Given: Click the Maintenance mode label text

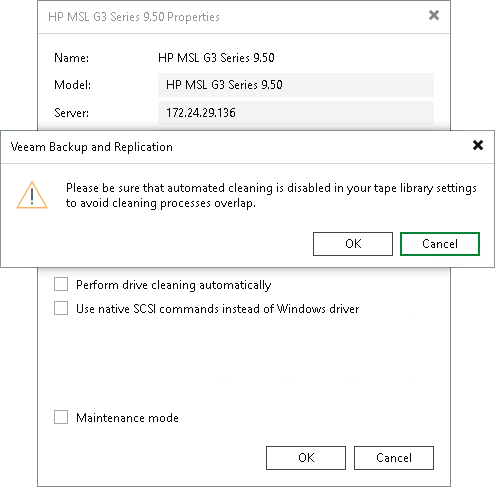Looking at the screenshot, I should [127, 418].
